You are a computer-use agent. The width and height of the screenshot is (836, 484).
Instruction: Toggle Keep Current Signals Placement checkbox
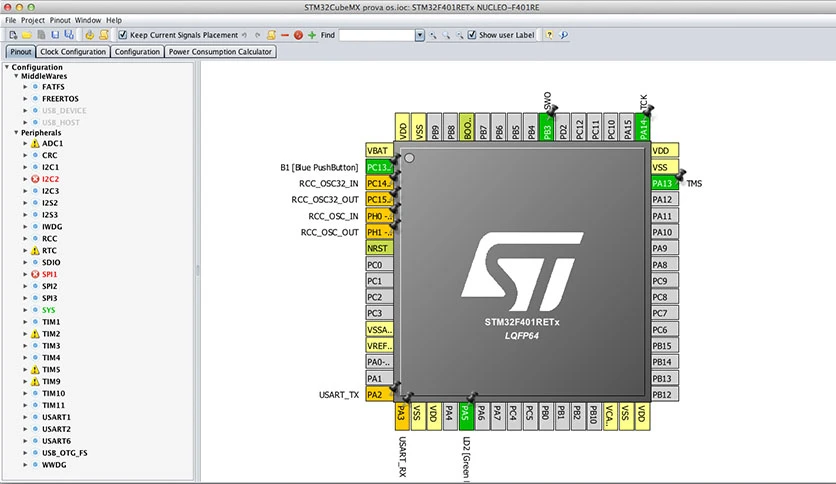pyautogui.click(x=123, y=35)
